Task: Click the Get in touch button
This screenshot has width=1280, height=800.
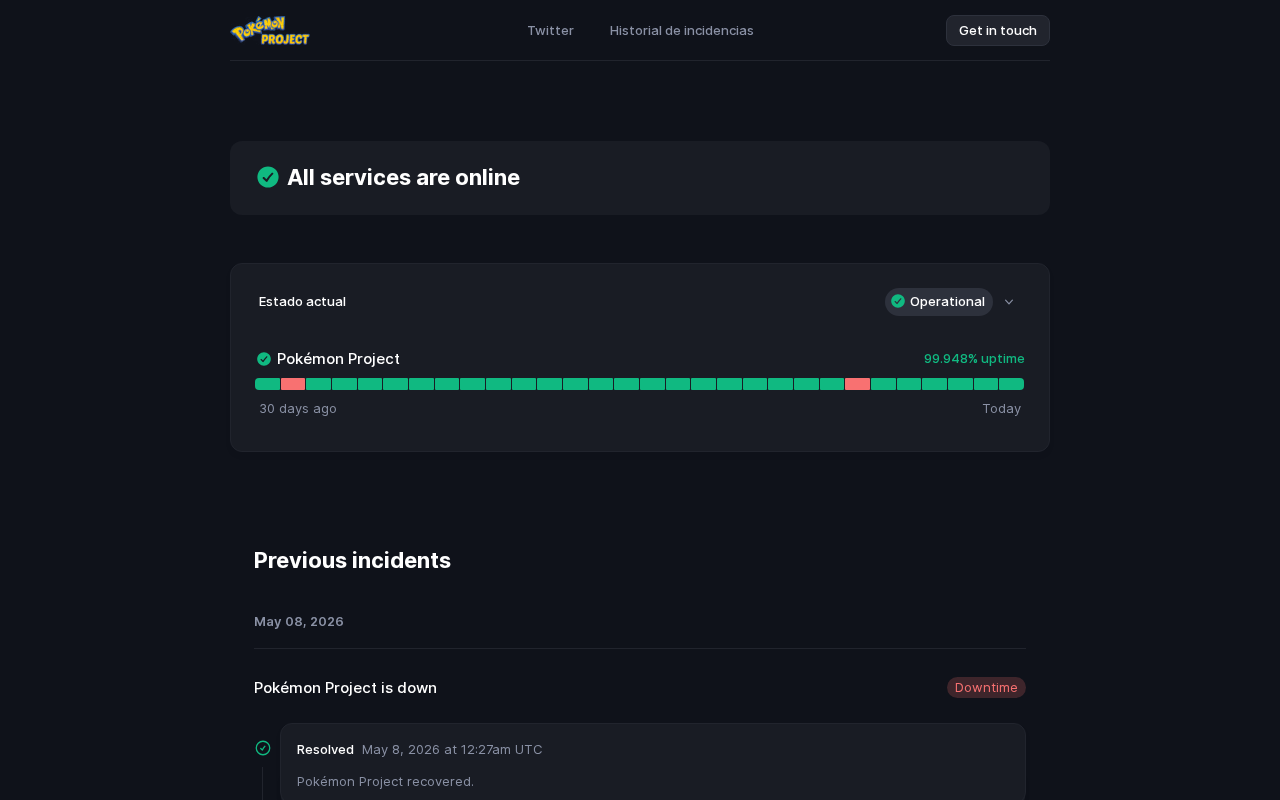Action: pos(997,30)
